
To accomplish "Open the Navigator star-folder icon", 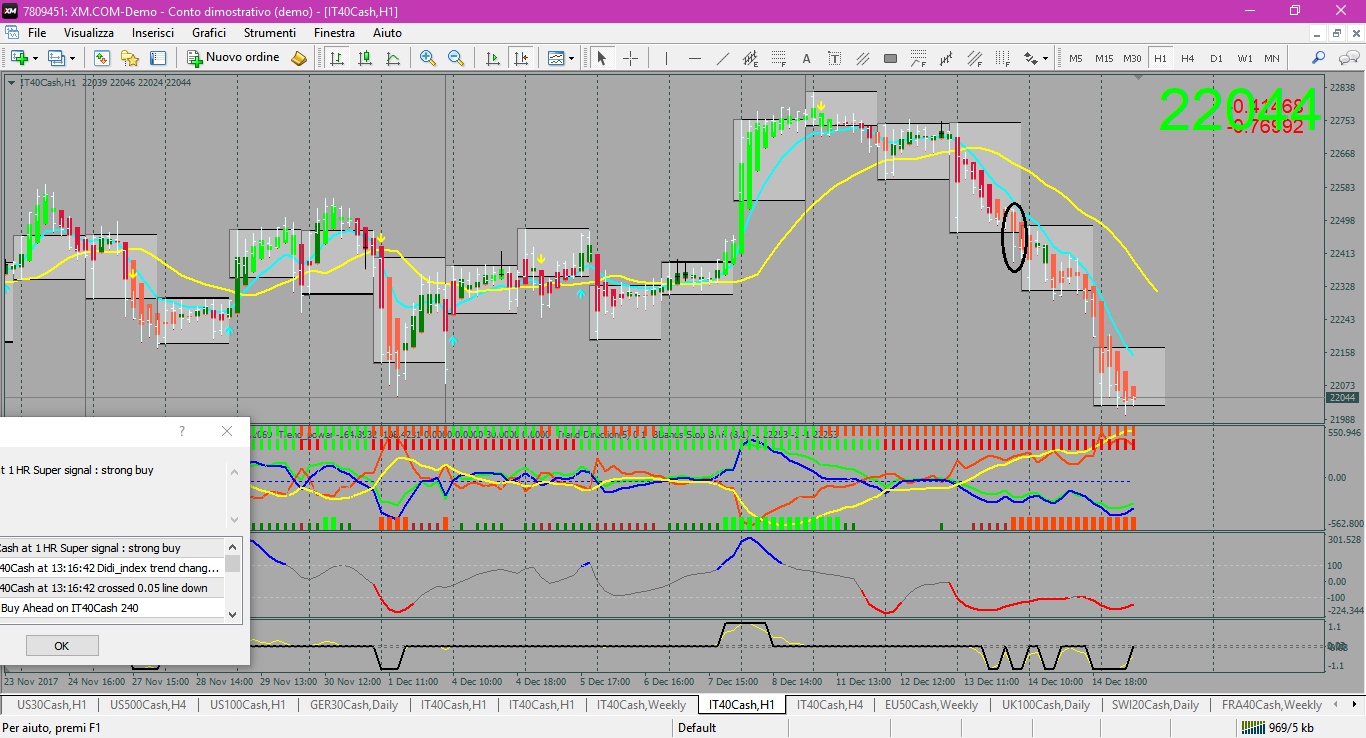I will click(130, 58).
